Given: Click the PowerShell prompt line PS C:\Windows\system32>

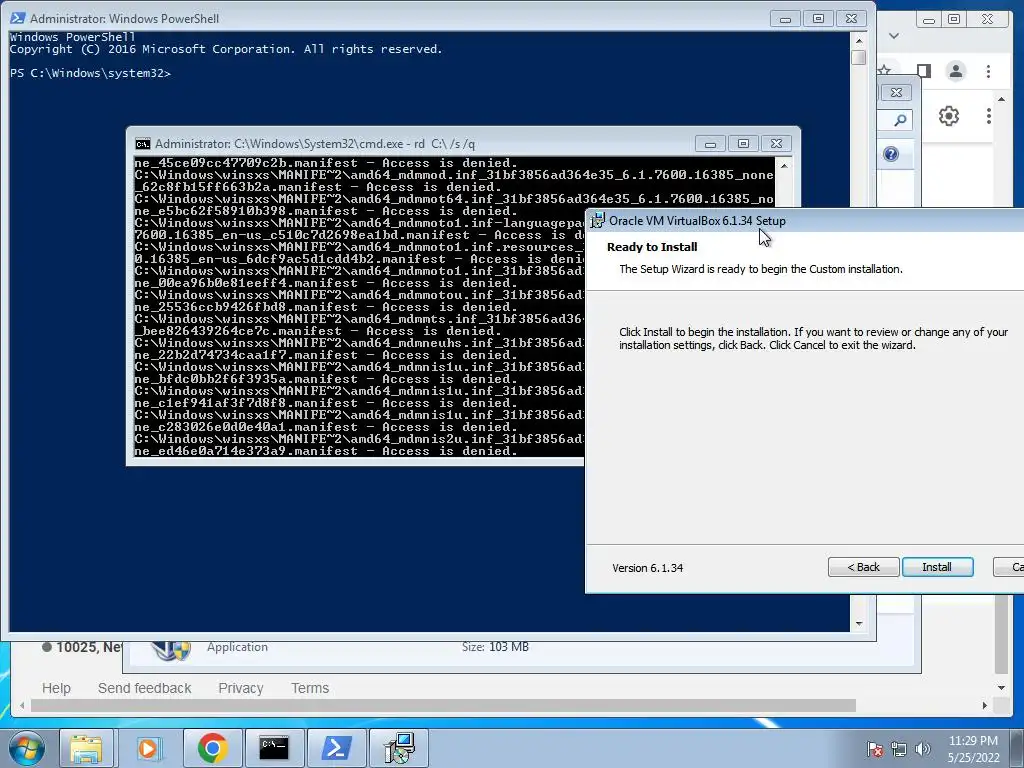Looking at the screenshot, I should point(90,73).
